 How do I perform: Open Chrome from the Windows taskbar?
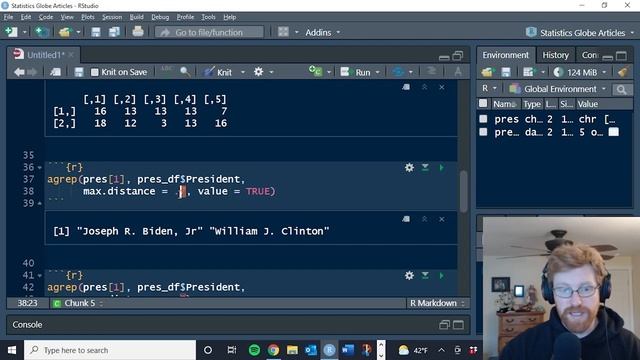tap(273, 350)
